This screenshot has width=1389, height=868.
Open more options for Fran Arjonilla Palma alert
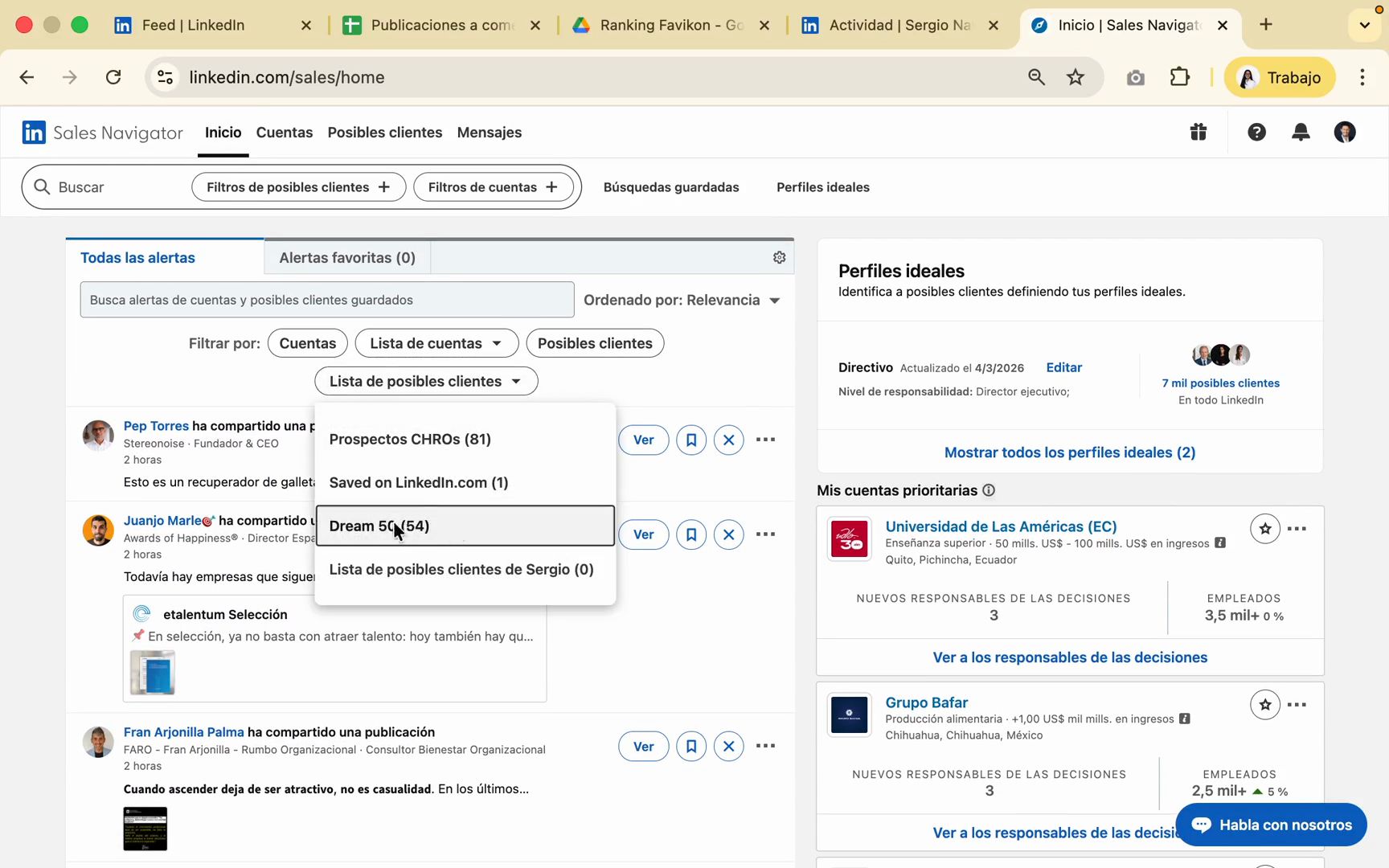[766, 747]
